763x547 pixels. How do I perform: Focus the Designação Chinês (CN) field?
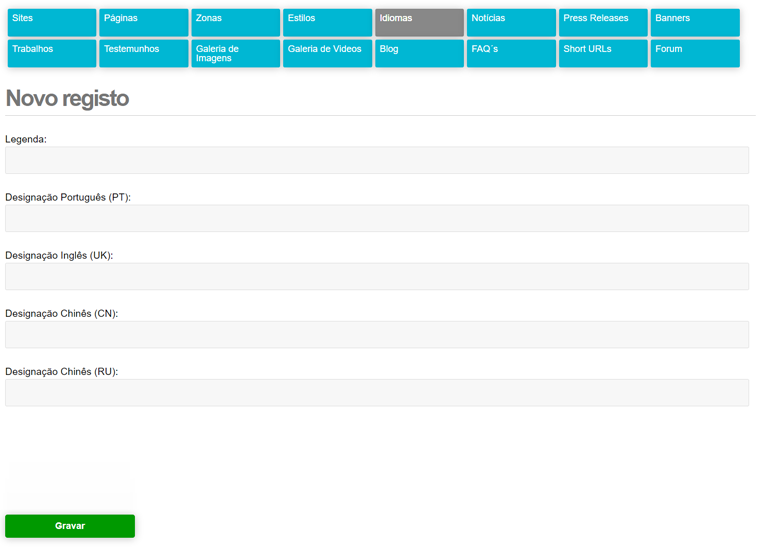point(377,334)
